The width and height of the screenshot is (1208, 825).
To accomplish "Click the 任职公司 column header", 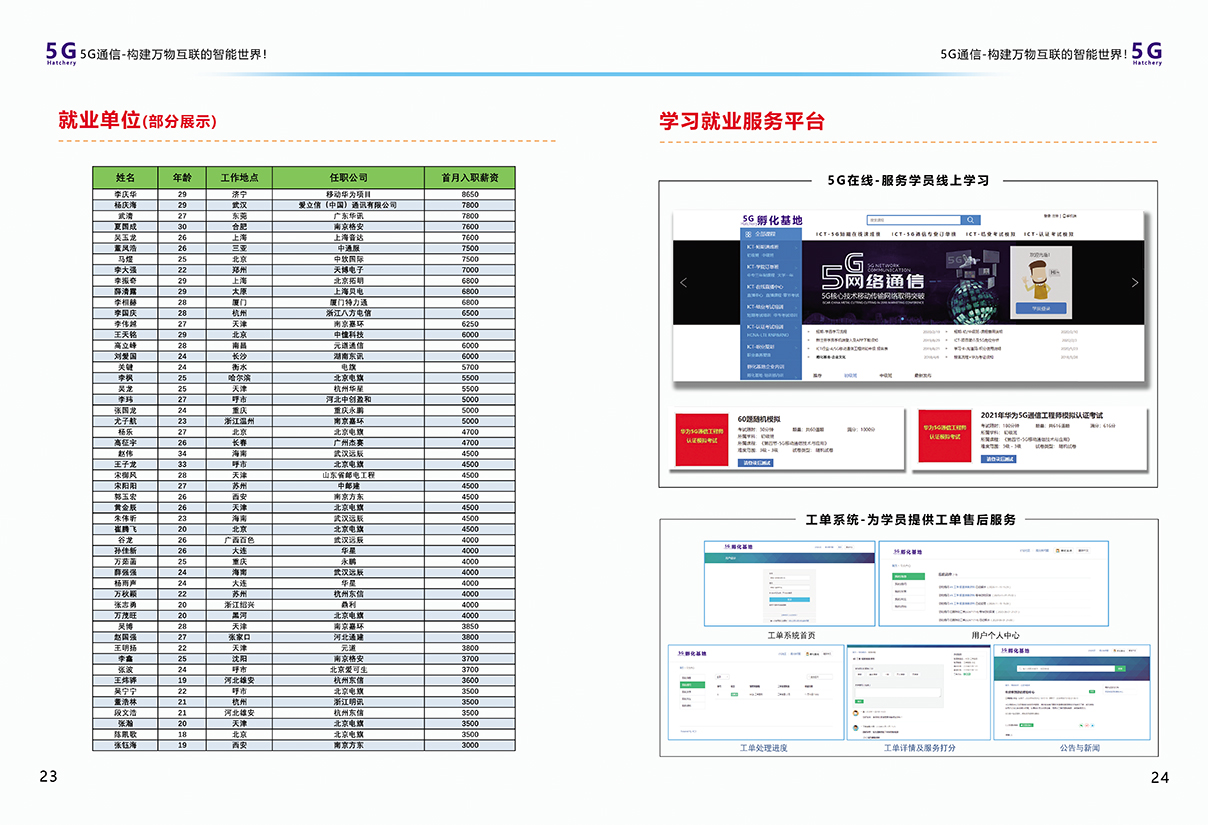I will [349, 177].
